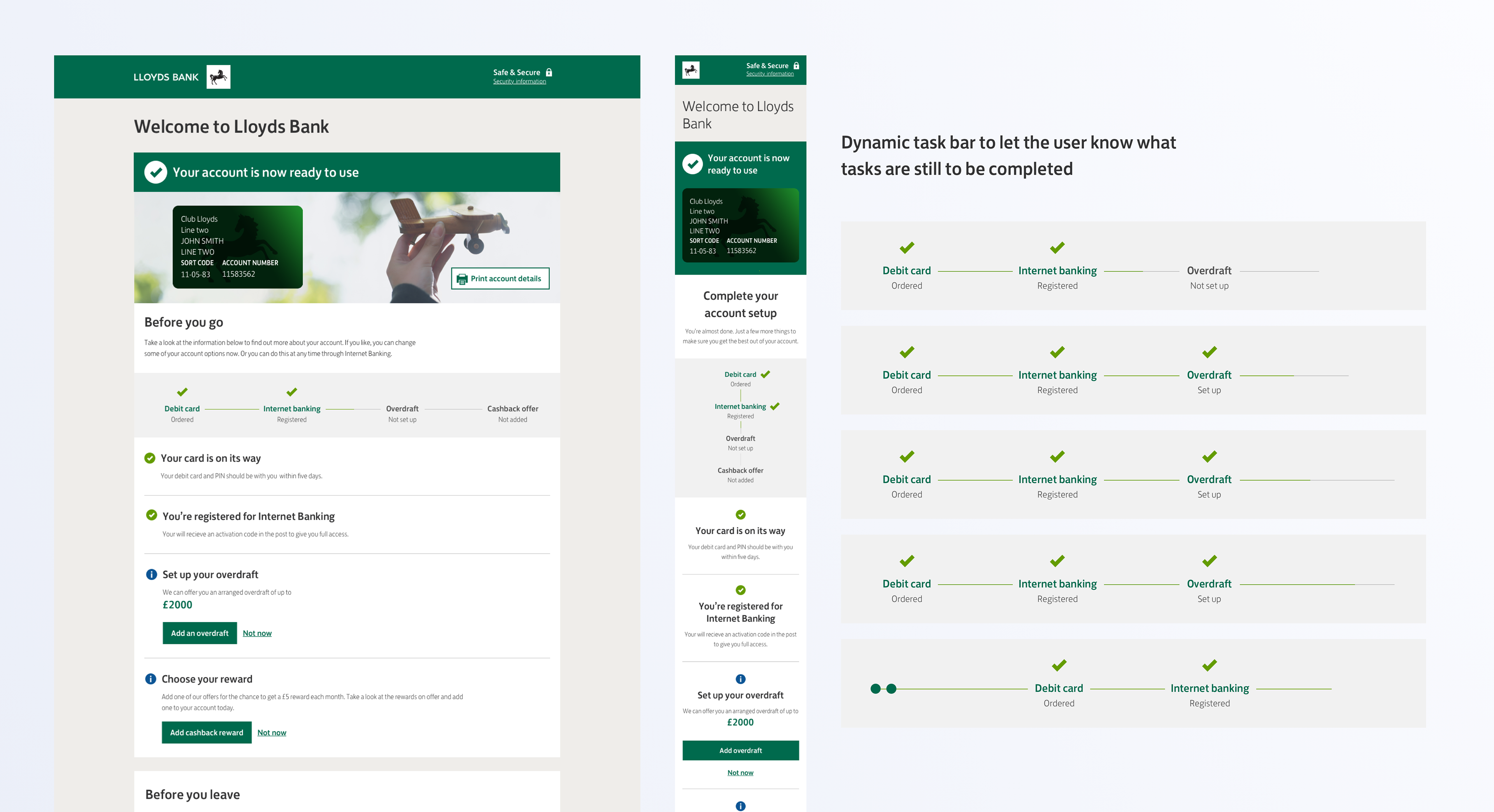This screenshot has width=1494, height=812.
Task: Click printer icon in Print account details
Action: 462,279
